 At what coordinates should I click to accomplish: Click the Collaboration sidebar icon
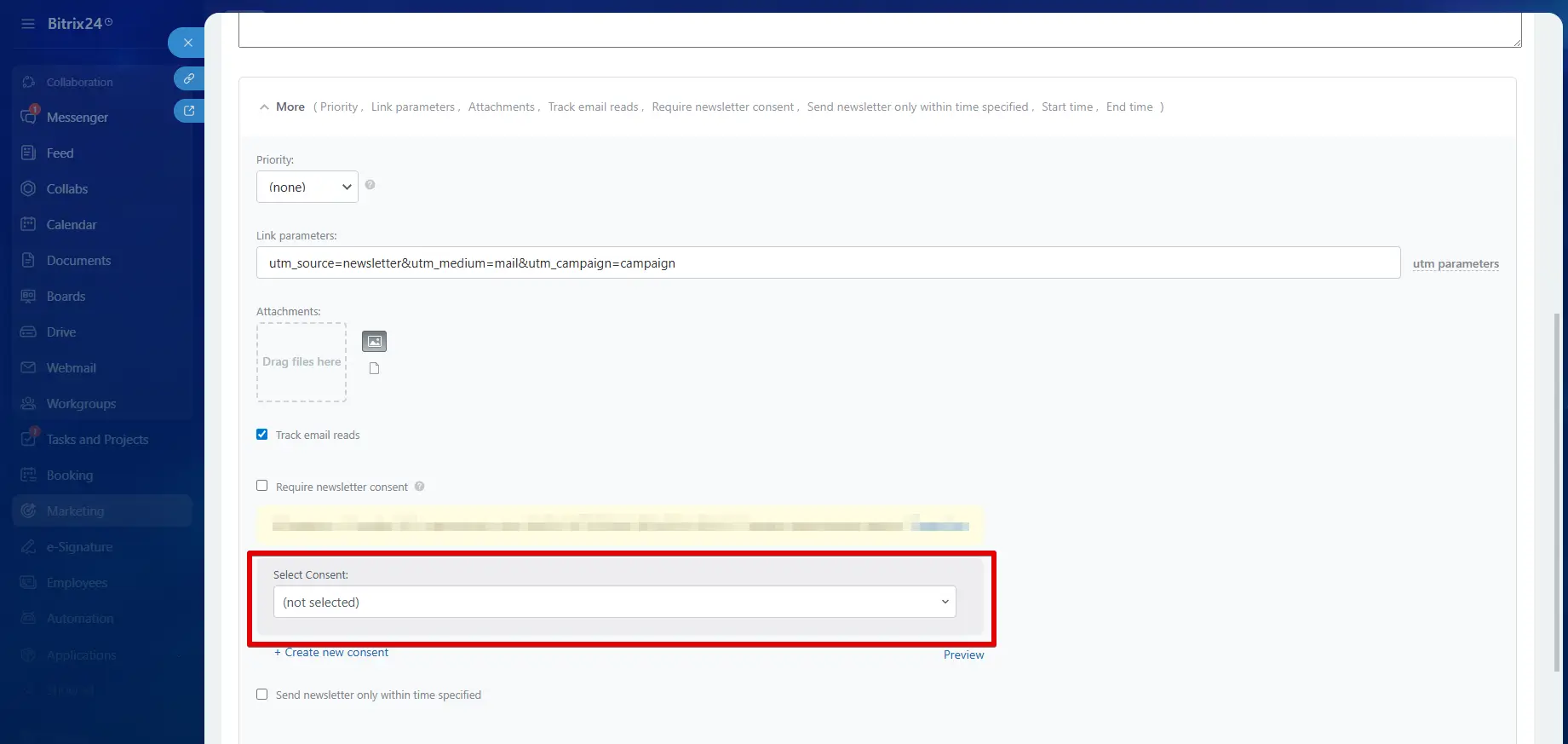(x=28, y=82)
